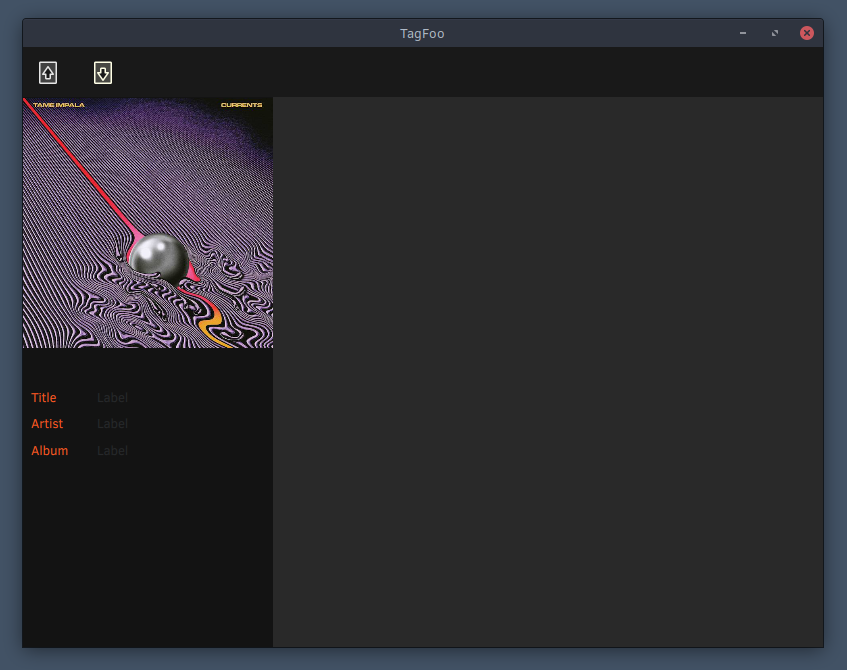
Task: Select the Currents album cover art
Action: tap(147, 223)
